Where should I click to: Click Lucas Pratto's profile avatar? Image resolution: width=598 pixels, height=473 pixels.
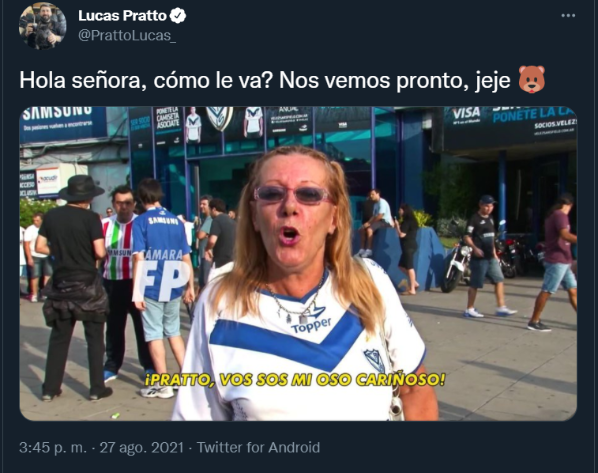[43, 26]
